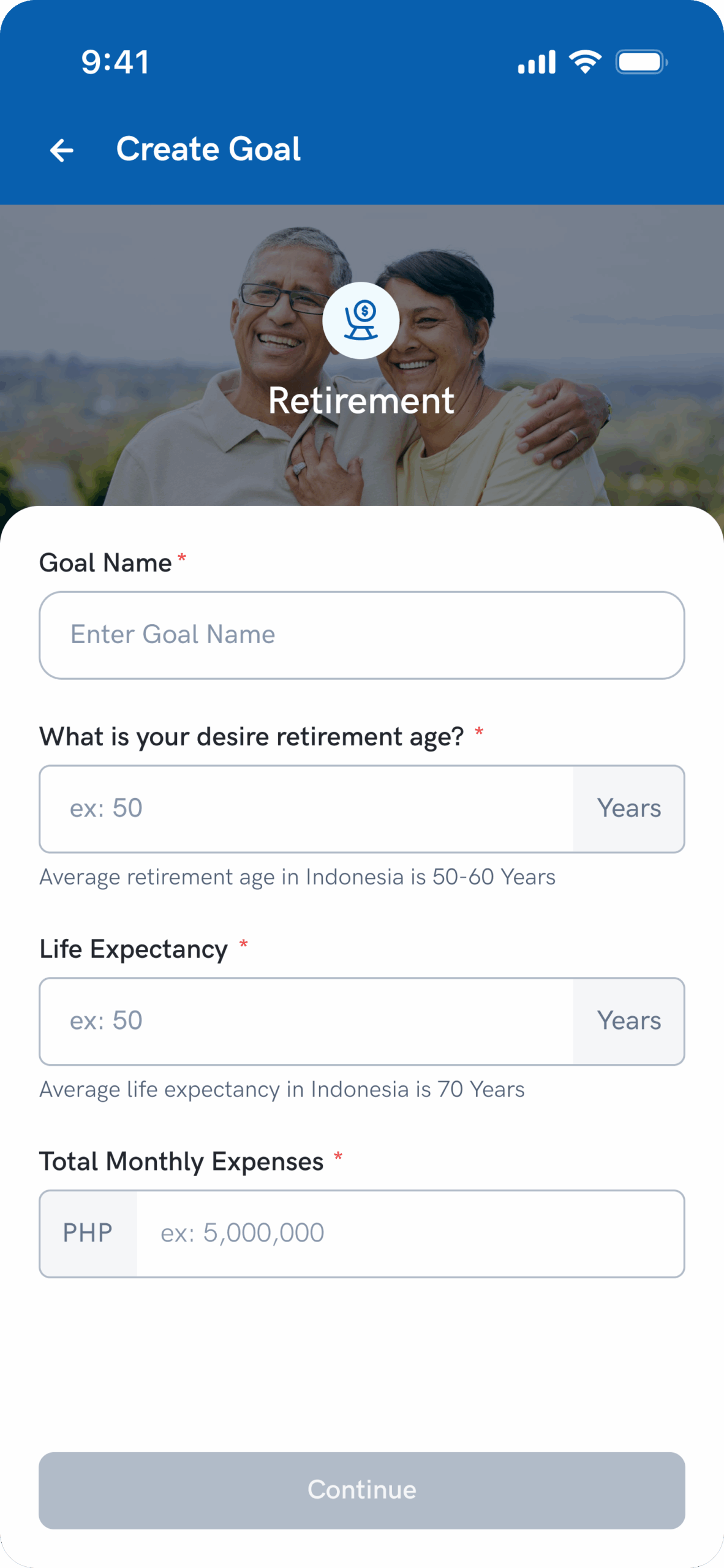The height and width of the screenshot is (1568, 724).
Task: Tap the Wi-Fi status icon
Action: (585, 62)
